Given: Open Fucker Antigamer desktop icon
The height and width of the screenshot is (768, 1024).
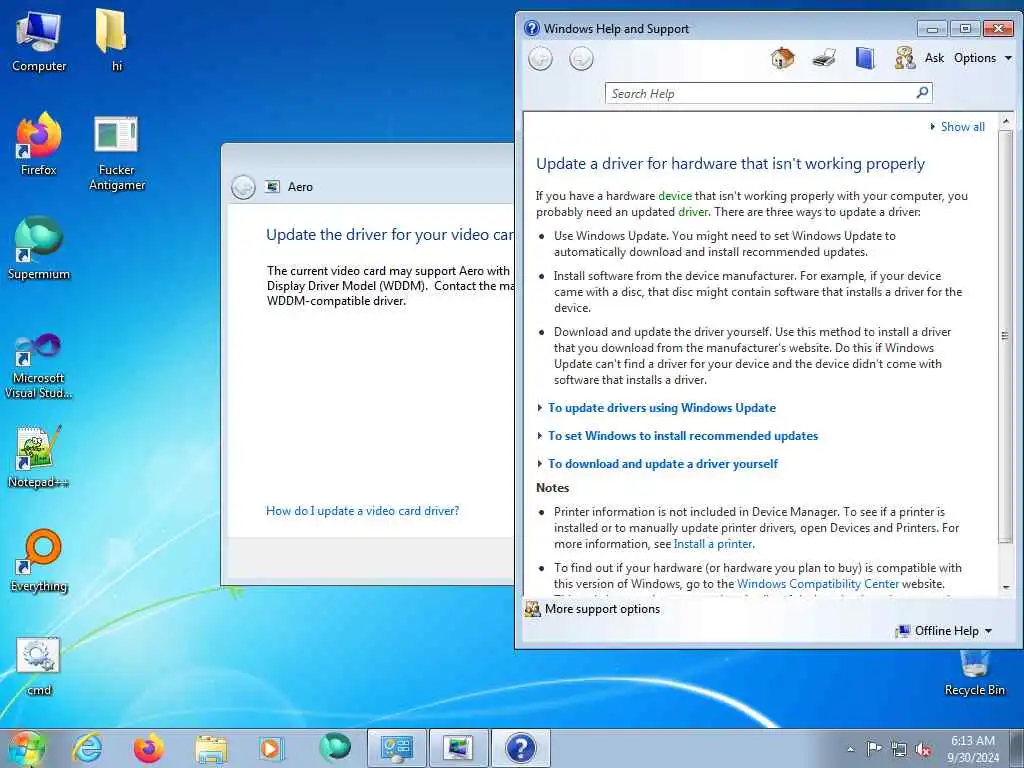Looking at the screenshot, I should (117, 153).
